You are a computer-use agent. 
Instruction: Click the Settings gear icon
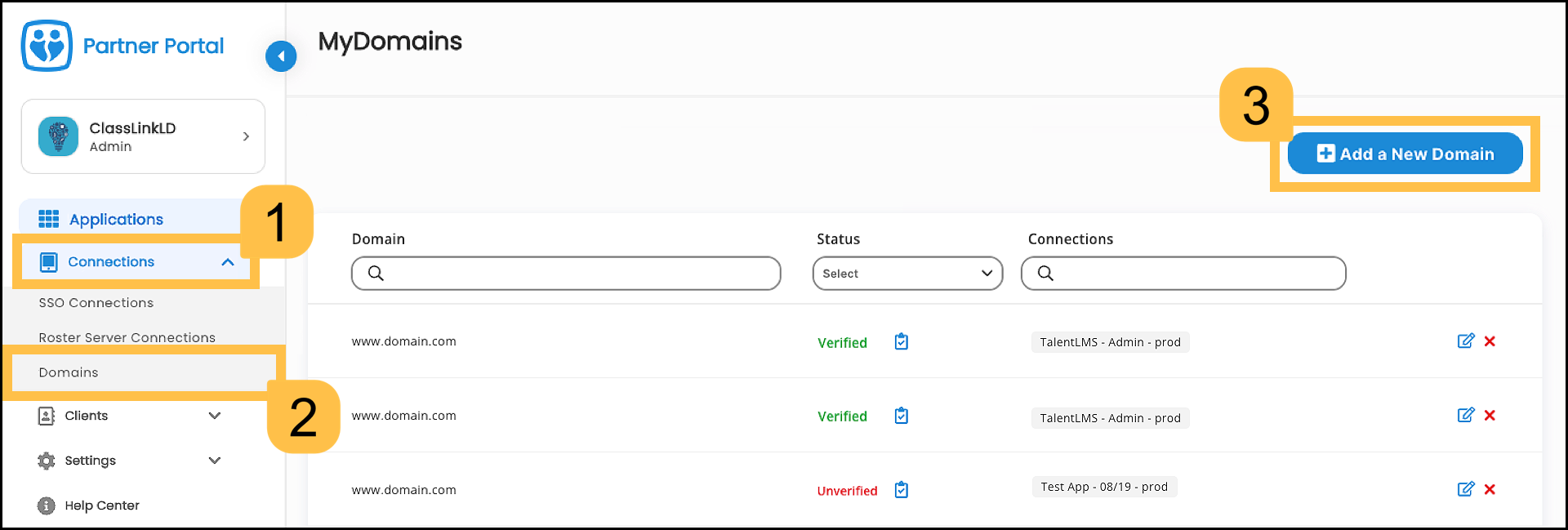[46, 460]
